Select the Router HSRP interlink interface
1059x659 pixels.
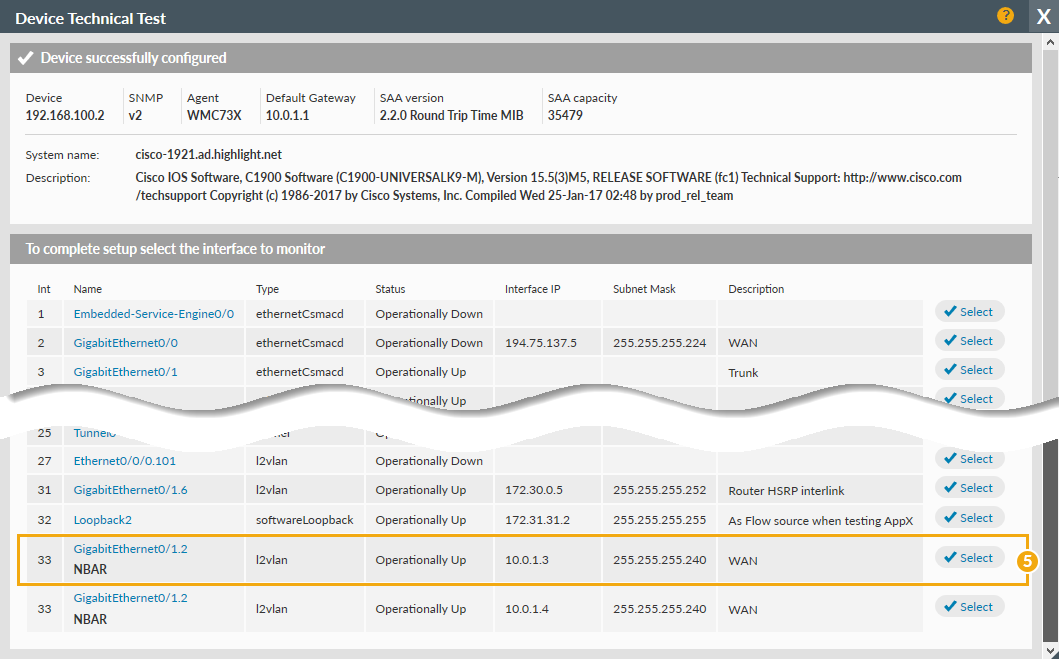[968, 488]
